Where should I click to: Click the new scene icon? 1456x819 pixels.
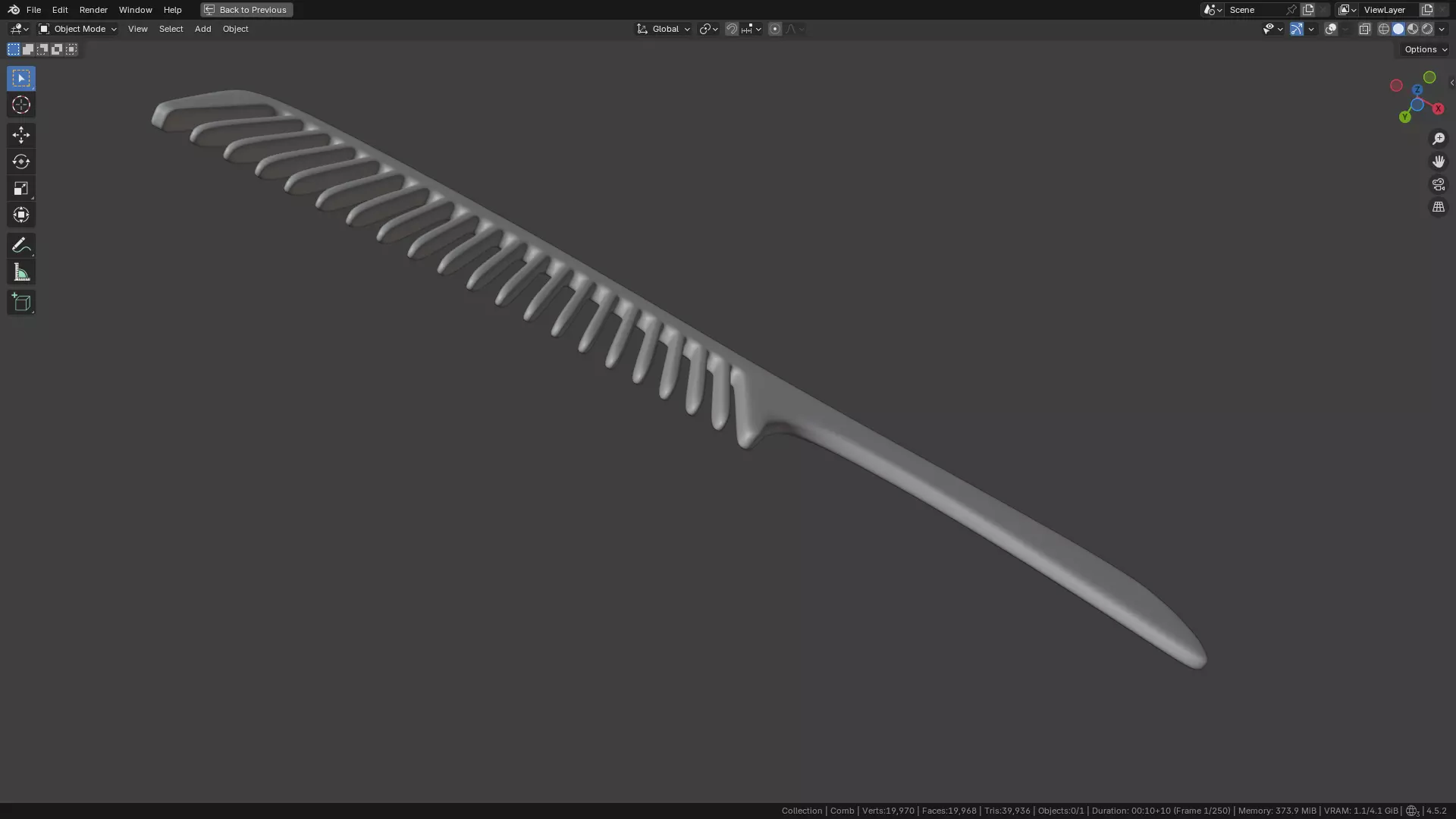(1308, 10)
